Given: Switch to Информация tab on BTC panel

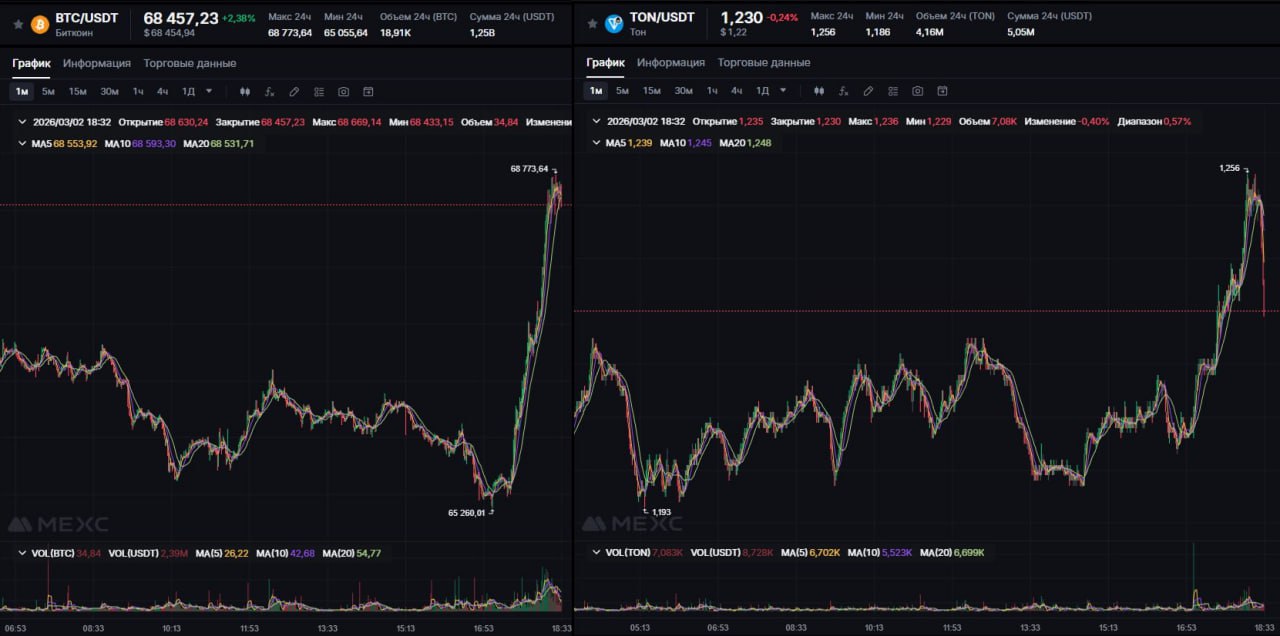Looking at the screenshot, I should tap(97, 63).
